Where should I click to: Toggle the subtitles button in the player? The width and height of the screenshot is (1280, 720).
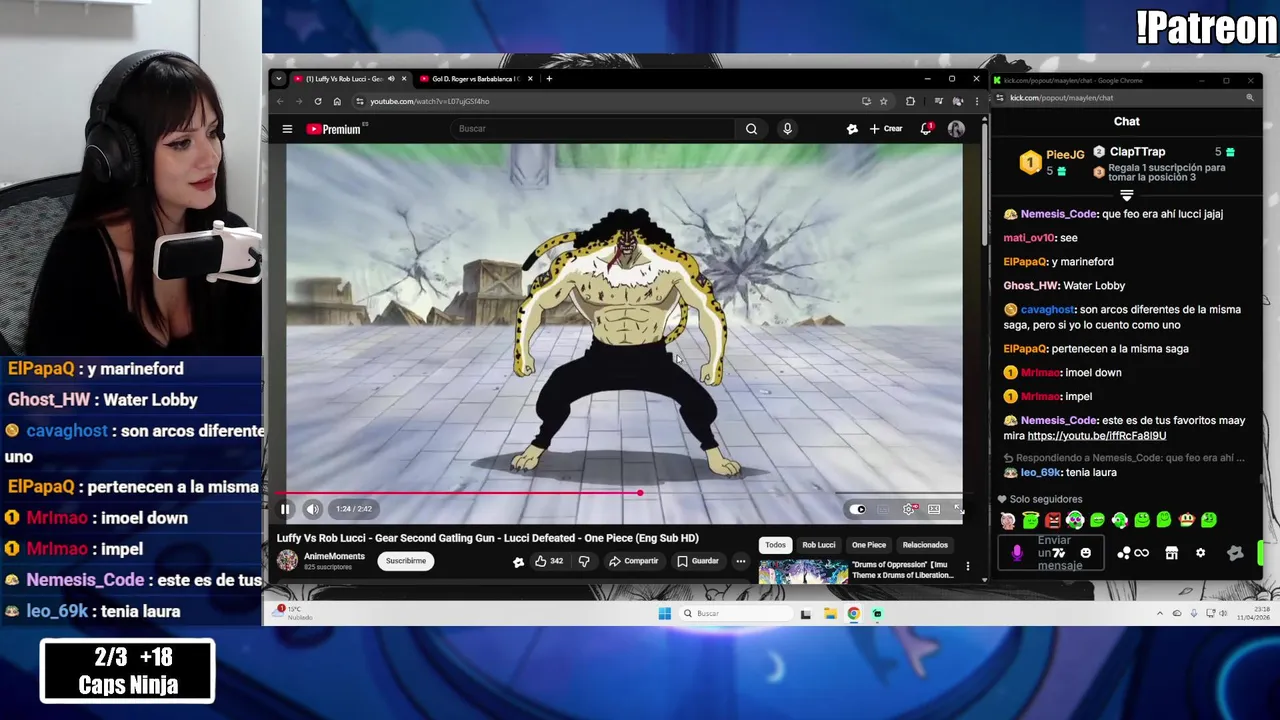click(883, 509)
